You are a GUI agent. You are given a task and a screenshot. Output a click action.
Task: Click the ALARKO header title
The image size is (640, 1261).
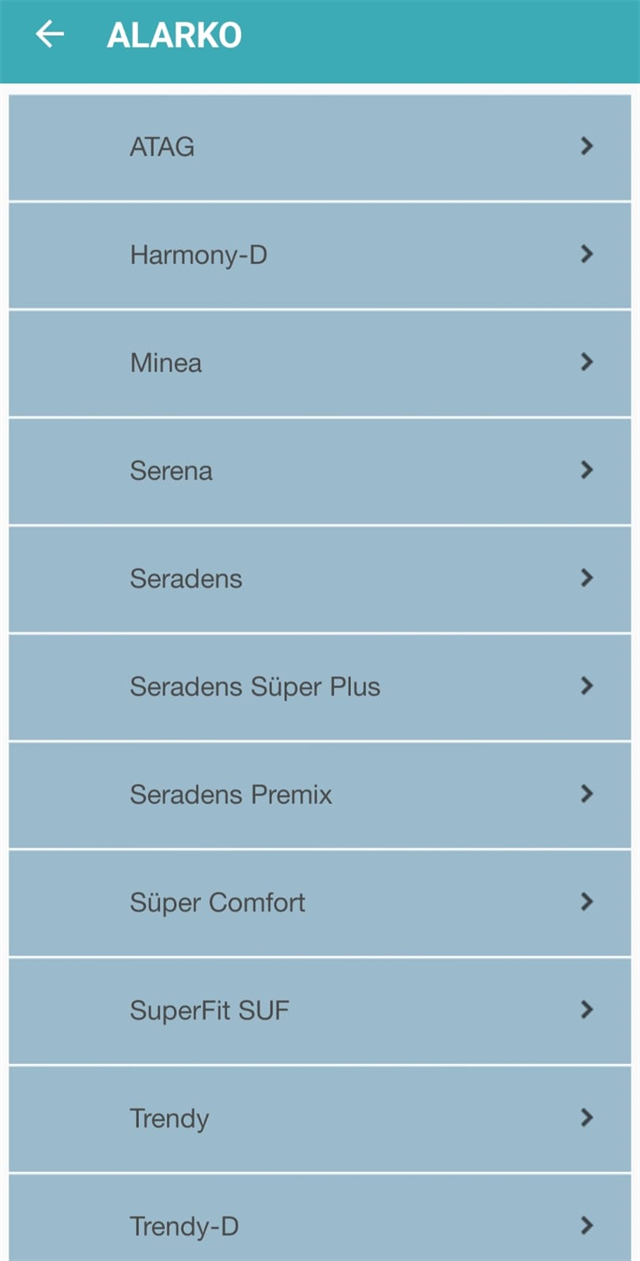[x=174, y=35]
